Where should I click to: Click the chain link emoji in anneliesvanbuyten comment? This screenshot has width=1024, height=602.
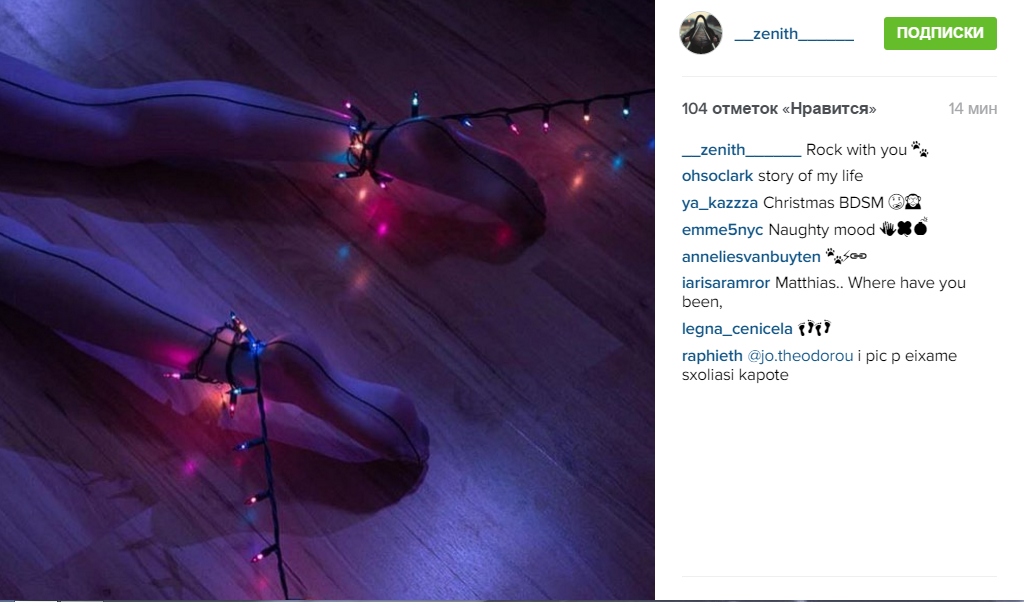[x=859, y=256]
